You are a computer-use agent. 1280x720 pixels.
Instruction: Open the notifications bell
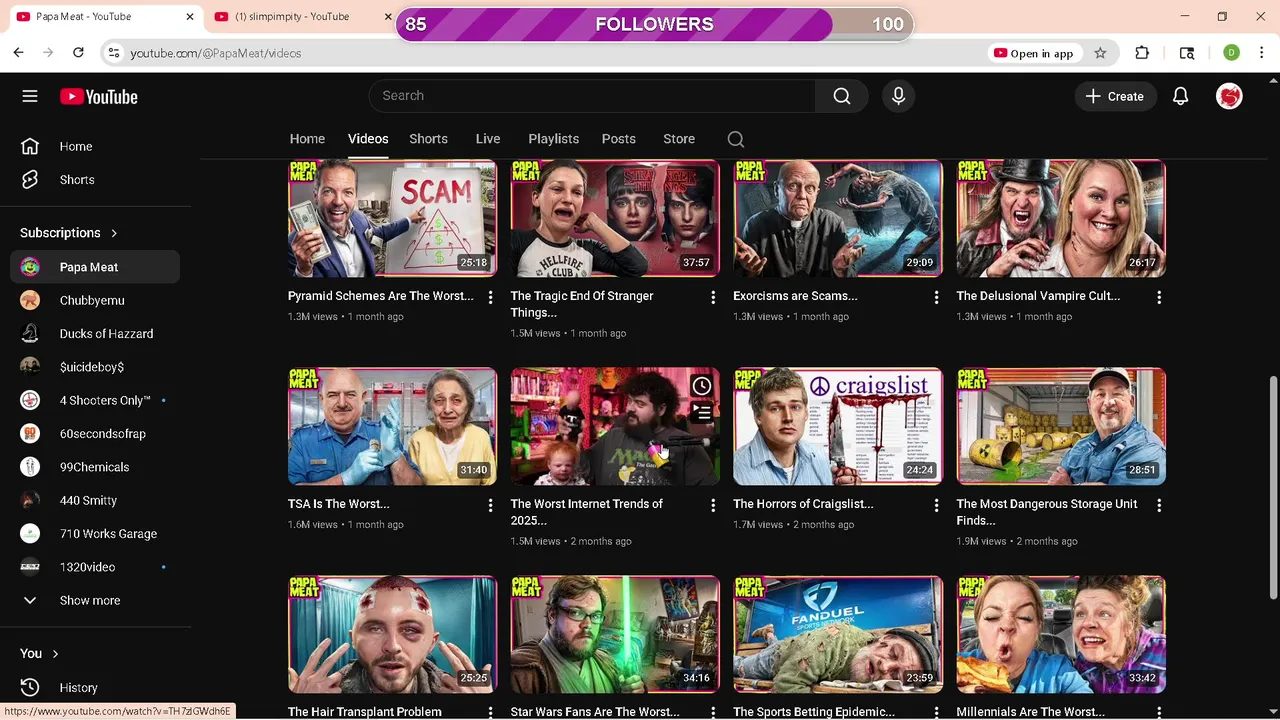(x=1180, y=96)
